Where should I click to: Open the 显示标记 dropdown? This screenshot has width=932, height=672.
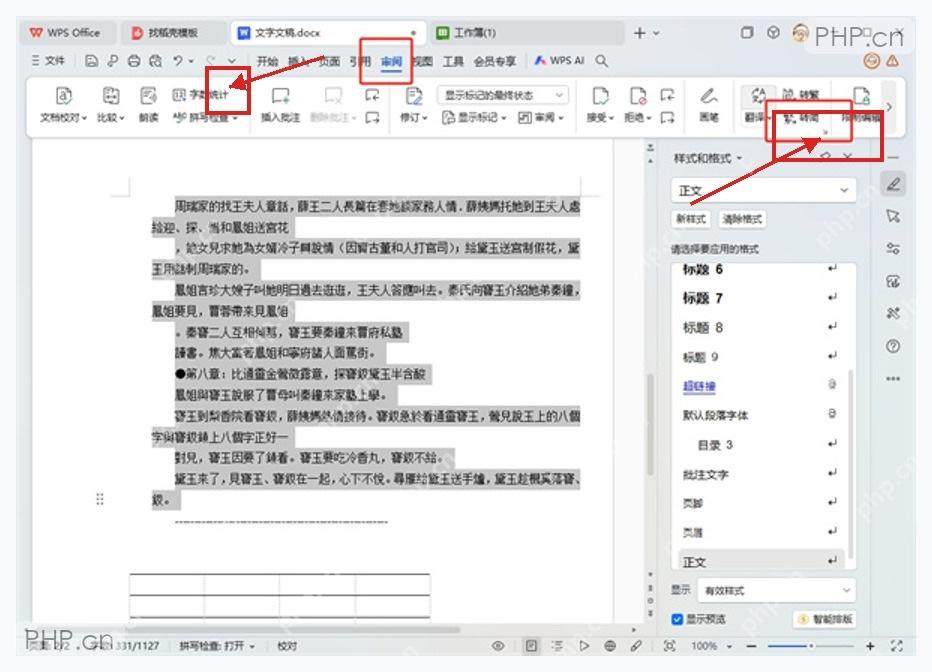(474, 118)
